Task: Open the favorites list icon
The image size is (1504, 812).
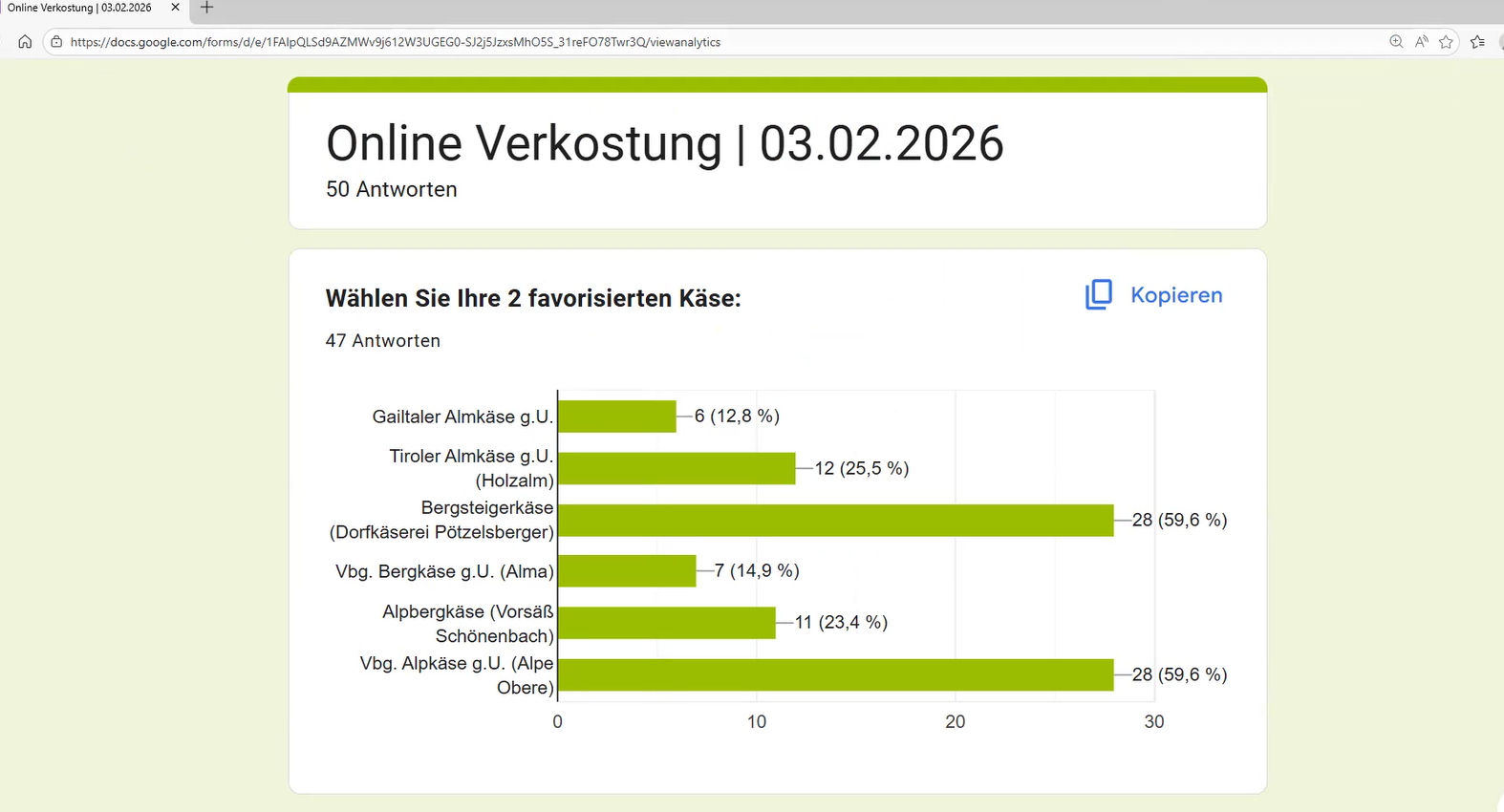Action: [x=1477, y=42]
